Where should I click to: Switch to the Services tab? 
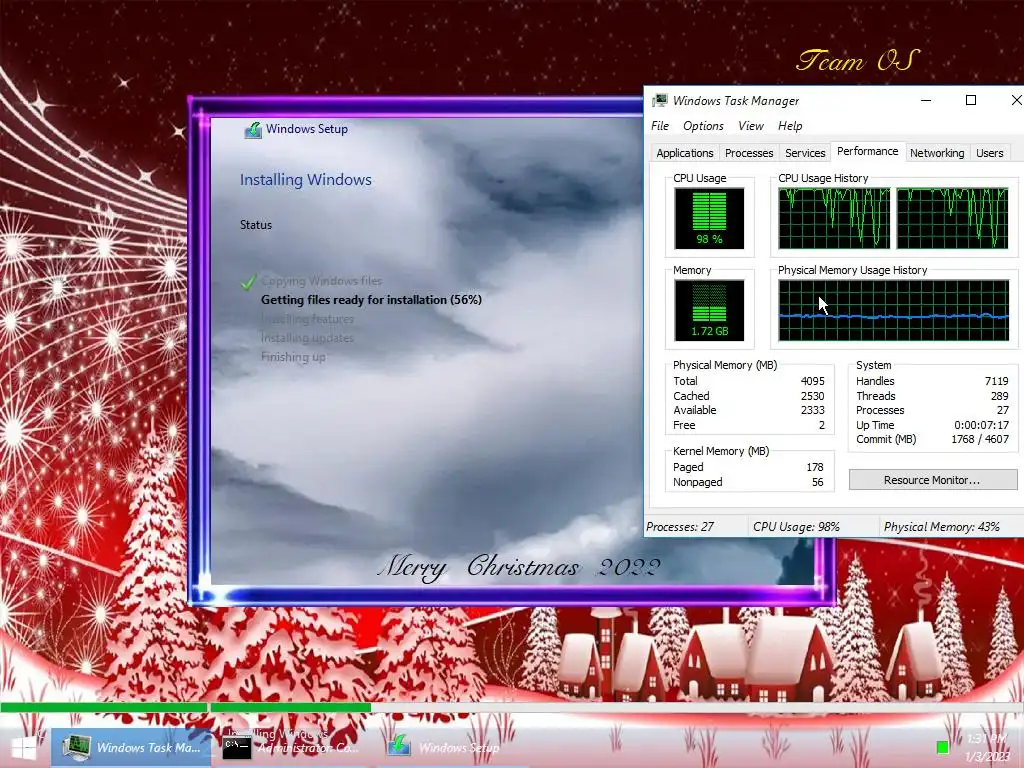805,153
